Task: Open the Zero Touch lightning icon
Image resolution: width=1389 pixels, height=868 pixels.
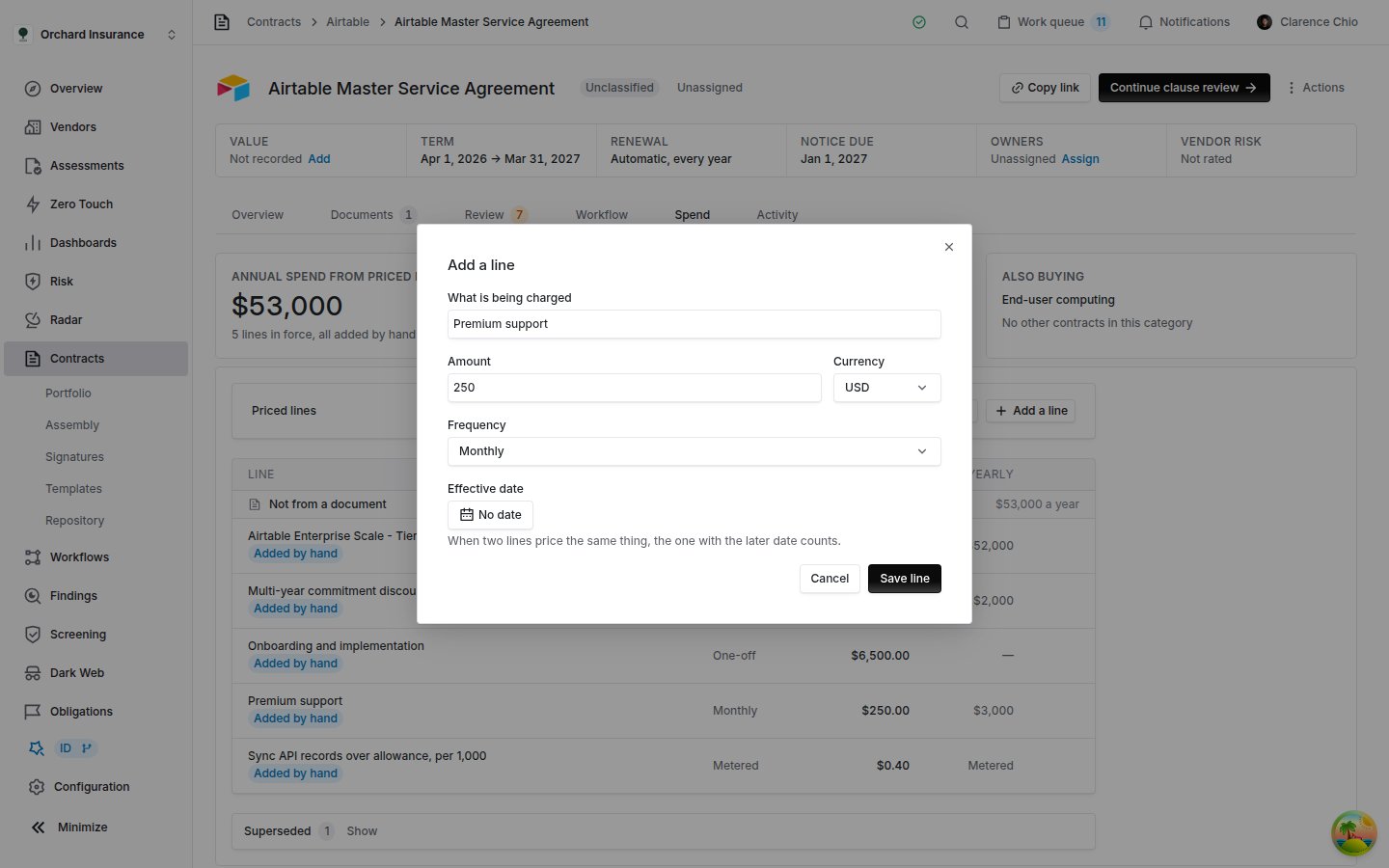Action: [33, 204]
